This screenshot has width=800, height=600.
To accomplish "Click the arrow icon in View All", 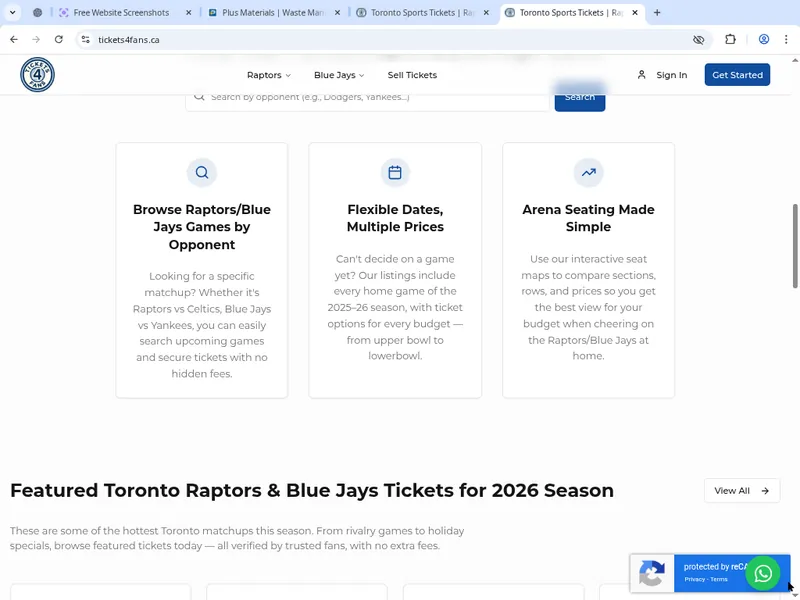I will pos(765,491).
